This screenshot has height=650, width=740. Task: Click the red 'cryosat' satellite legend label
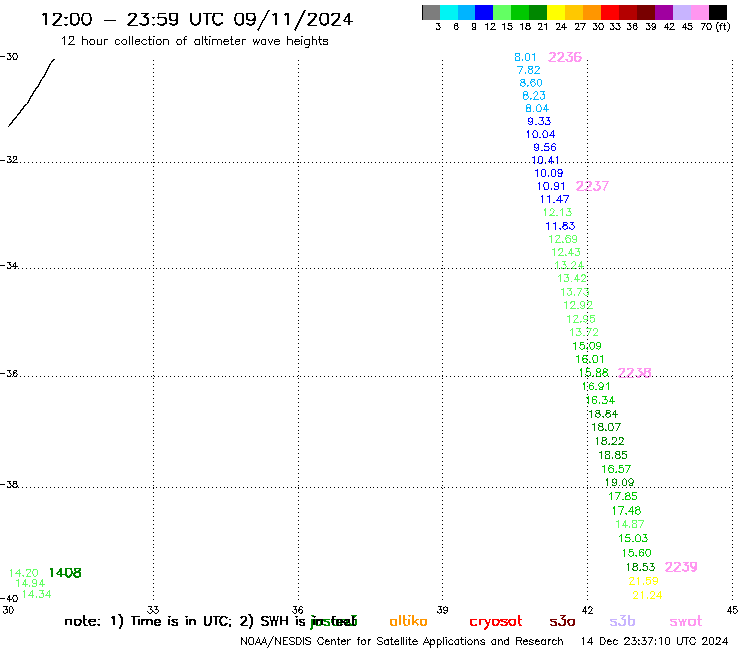coord(496,621)
